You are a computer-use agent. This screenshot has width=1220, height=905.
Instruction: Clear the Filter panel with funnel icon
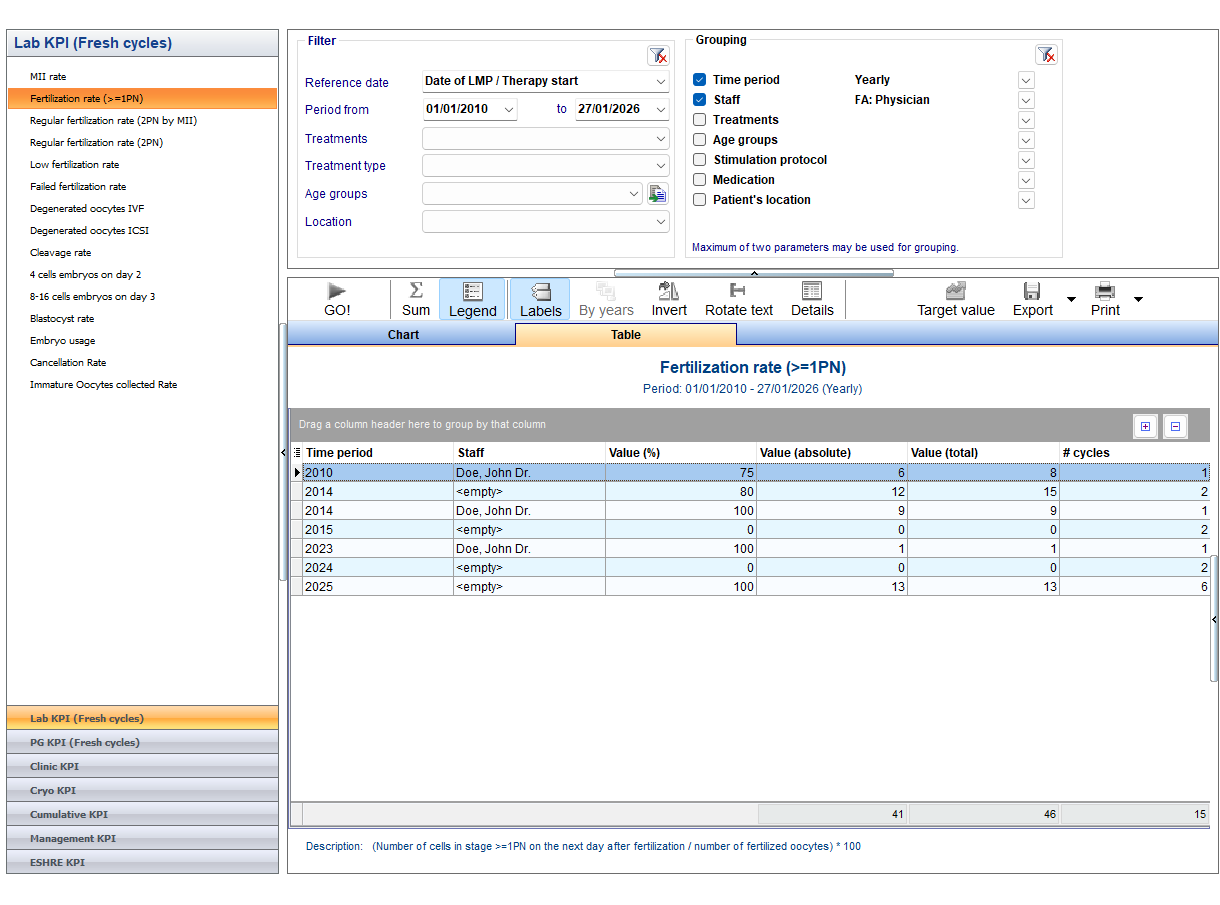657,56
